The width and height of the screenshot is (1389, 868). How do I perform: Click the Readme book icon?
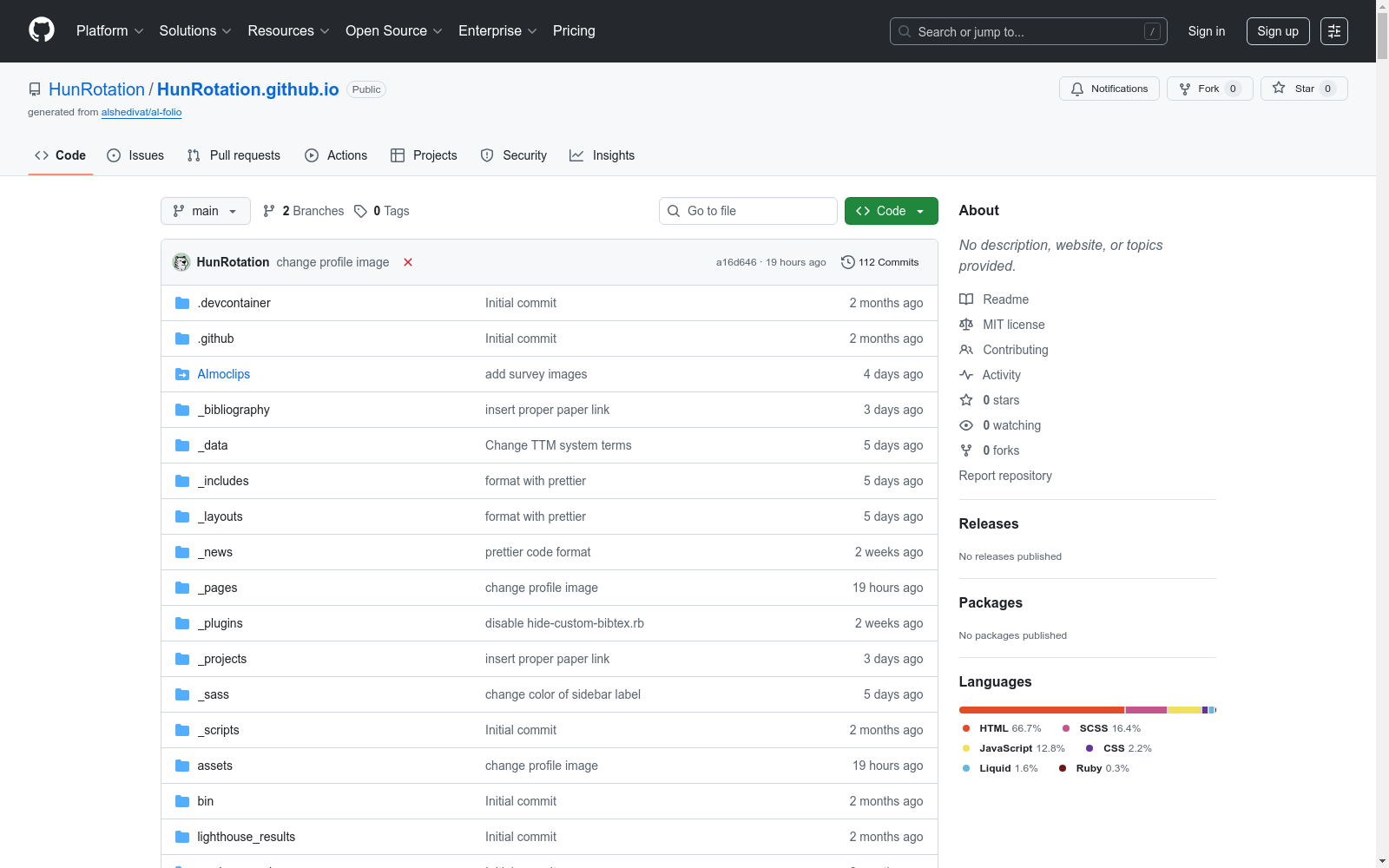click(966, 299)
